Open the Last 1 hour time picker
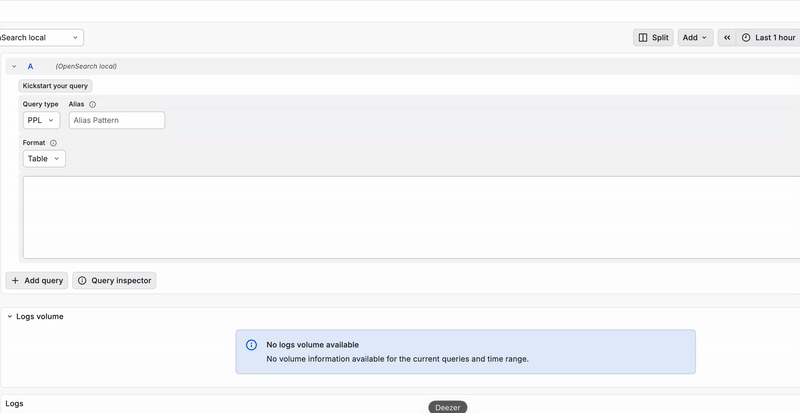The width and height of the screenshot is (800, 413). coord(769,37)
